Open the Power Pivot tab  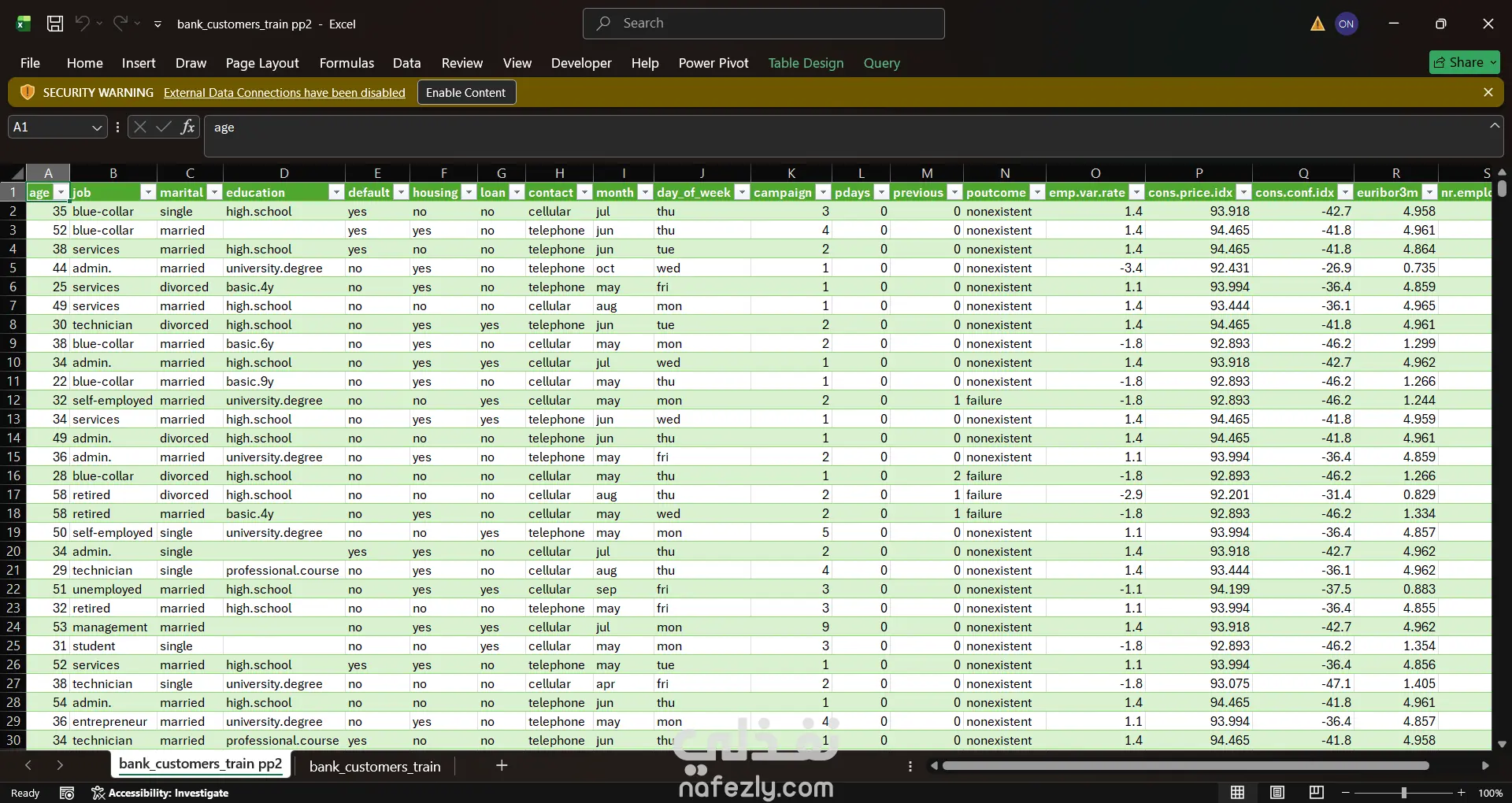713,63
